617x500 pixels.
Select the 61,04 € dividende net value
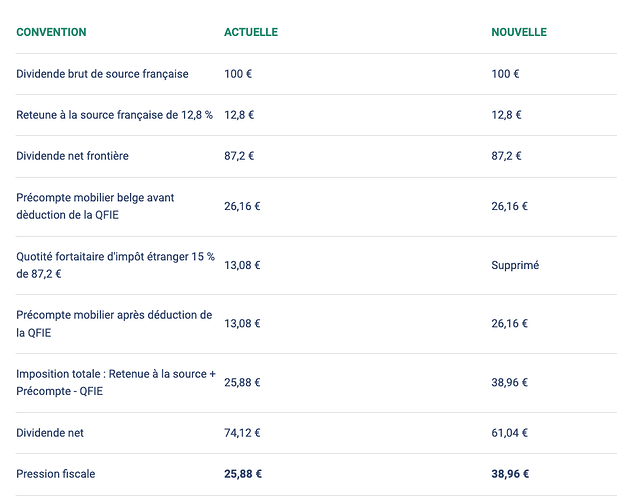(x=509, y=433)
